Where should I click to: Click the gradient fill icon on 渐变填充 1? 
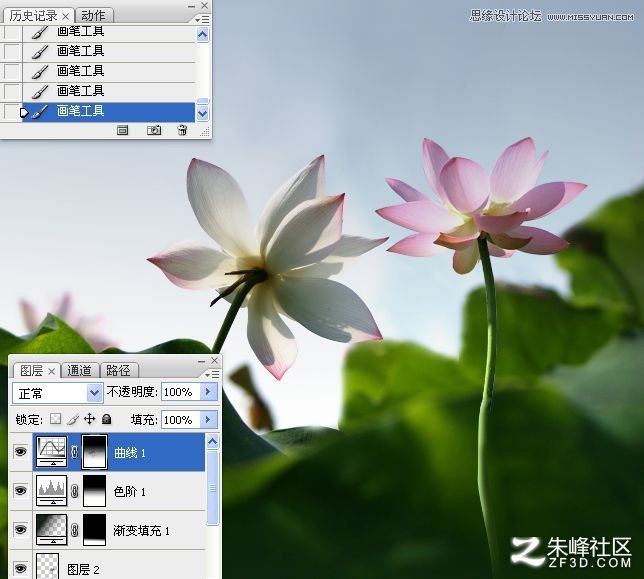(x=51, y=530)
